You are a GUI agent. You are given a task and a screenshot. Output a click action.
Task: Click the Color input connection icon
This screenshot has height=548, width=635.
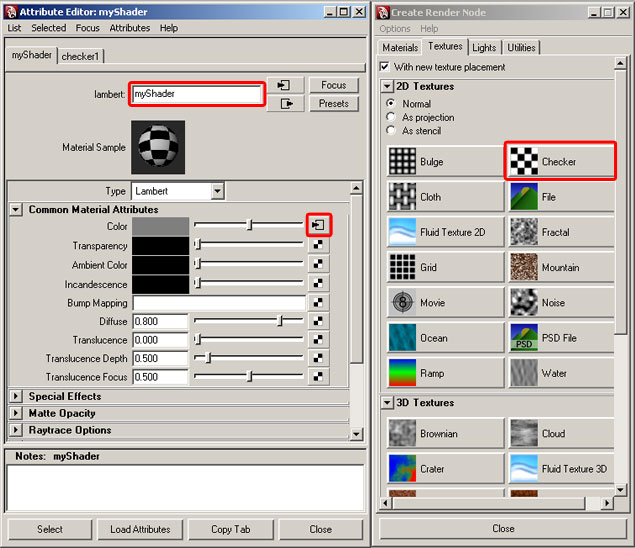pos(318,225)
